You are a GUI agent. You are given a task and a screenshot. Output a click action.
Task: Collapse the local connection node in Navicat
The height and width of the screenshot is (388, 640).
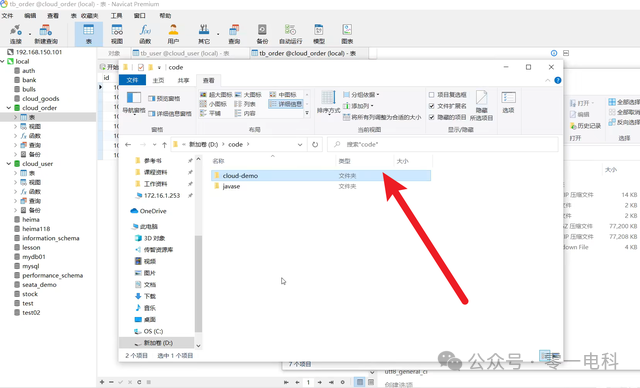pyautogui.click(x=2, y=62)
